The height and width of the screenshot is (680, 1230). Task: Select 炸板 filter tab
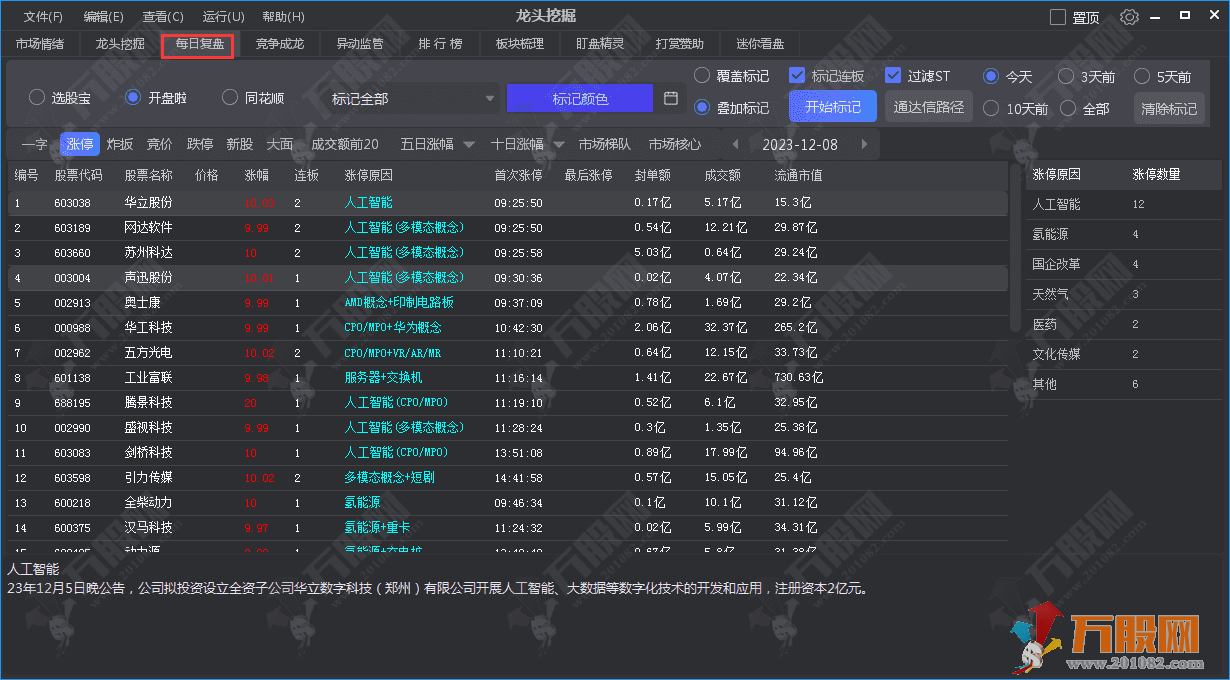click(x=120, y=144)
